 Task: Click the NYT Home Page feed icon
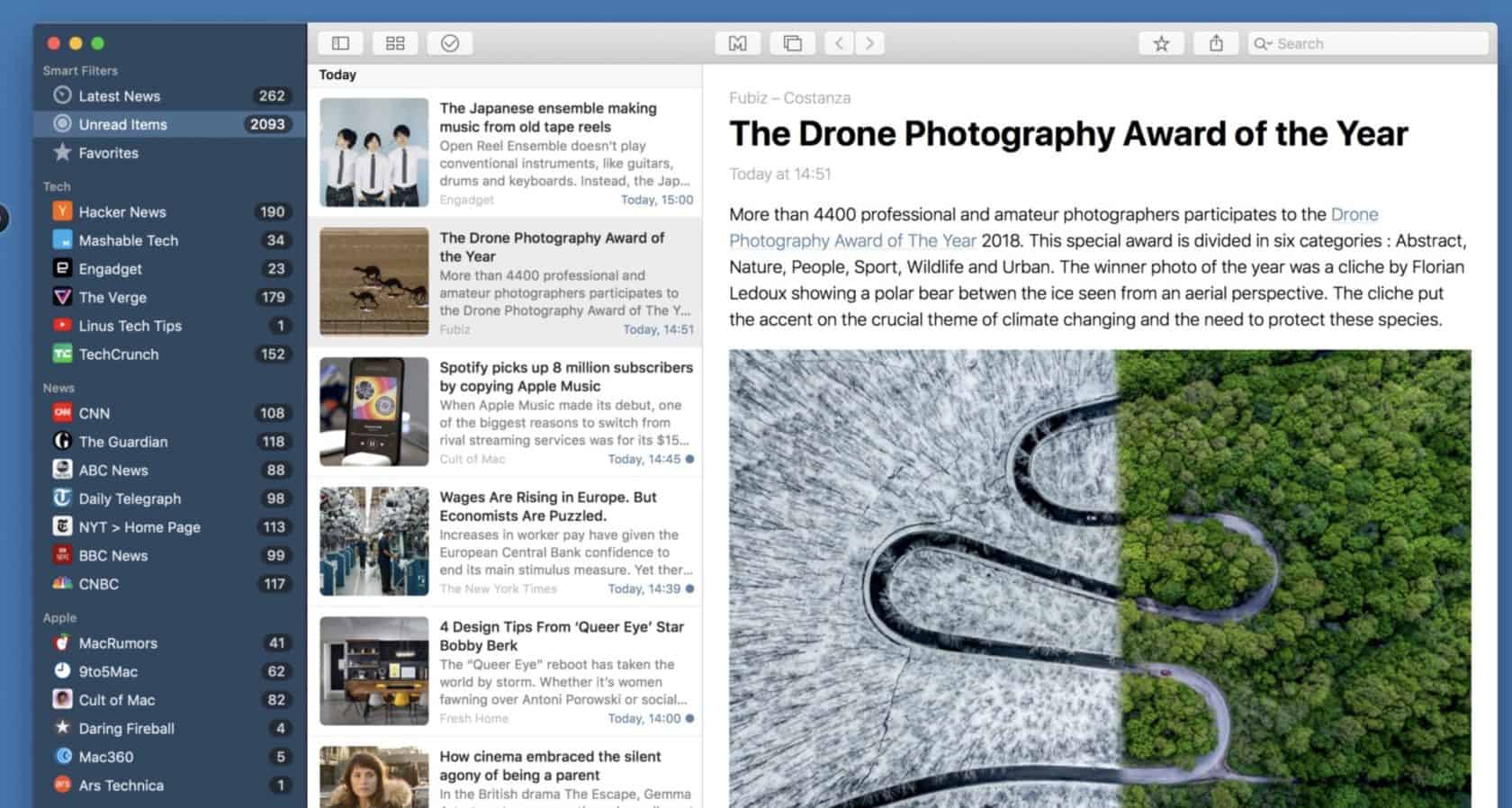(x=62, y=526)
